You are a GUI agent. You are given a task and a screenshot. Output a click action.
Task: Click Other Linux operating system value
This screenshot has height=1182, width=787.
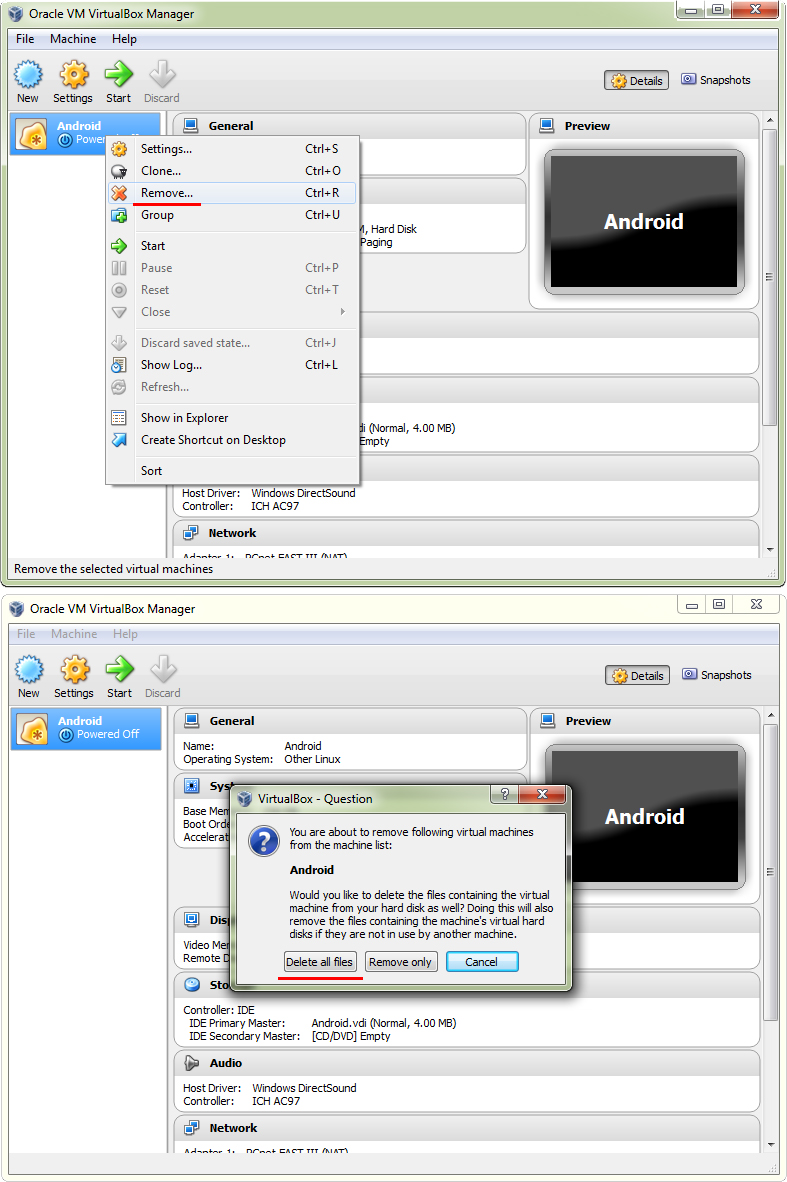click(x=312, y=759)
